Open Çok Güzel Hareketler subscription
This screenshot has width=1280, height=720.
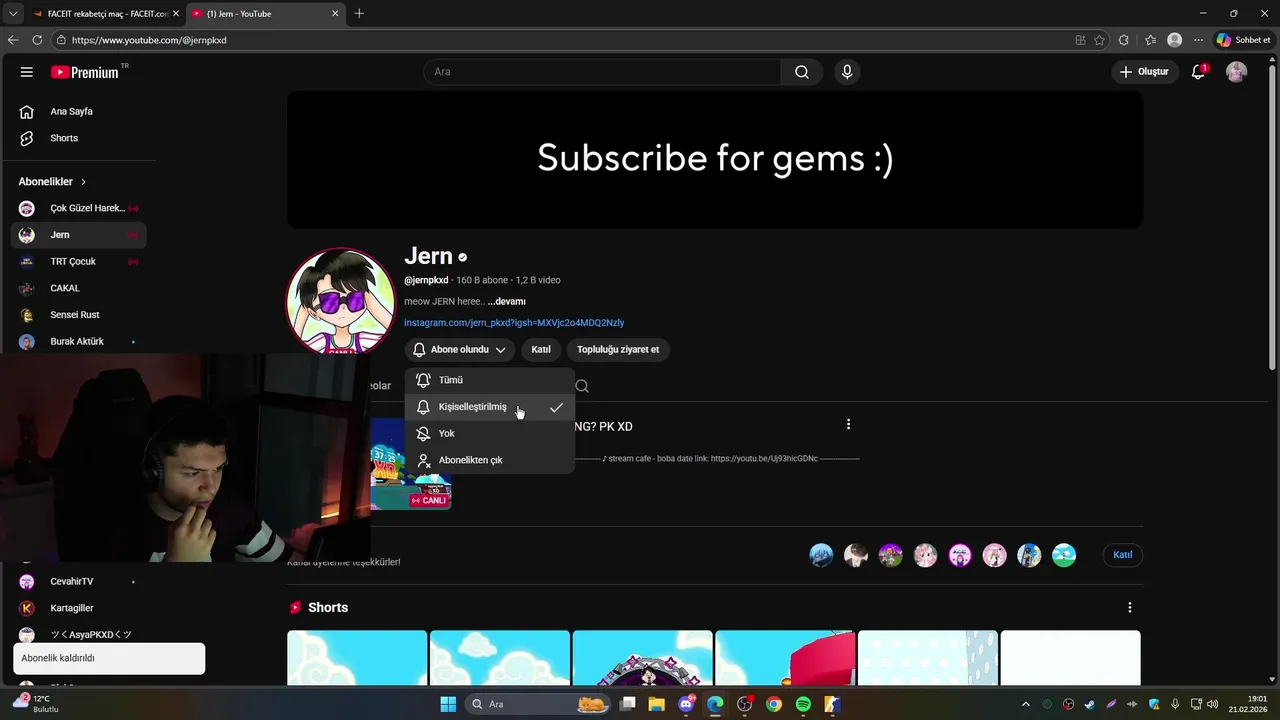click(78, 208)
